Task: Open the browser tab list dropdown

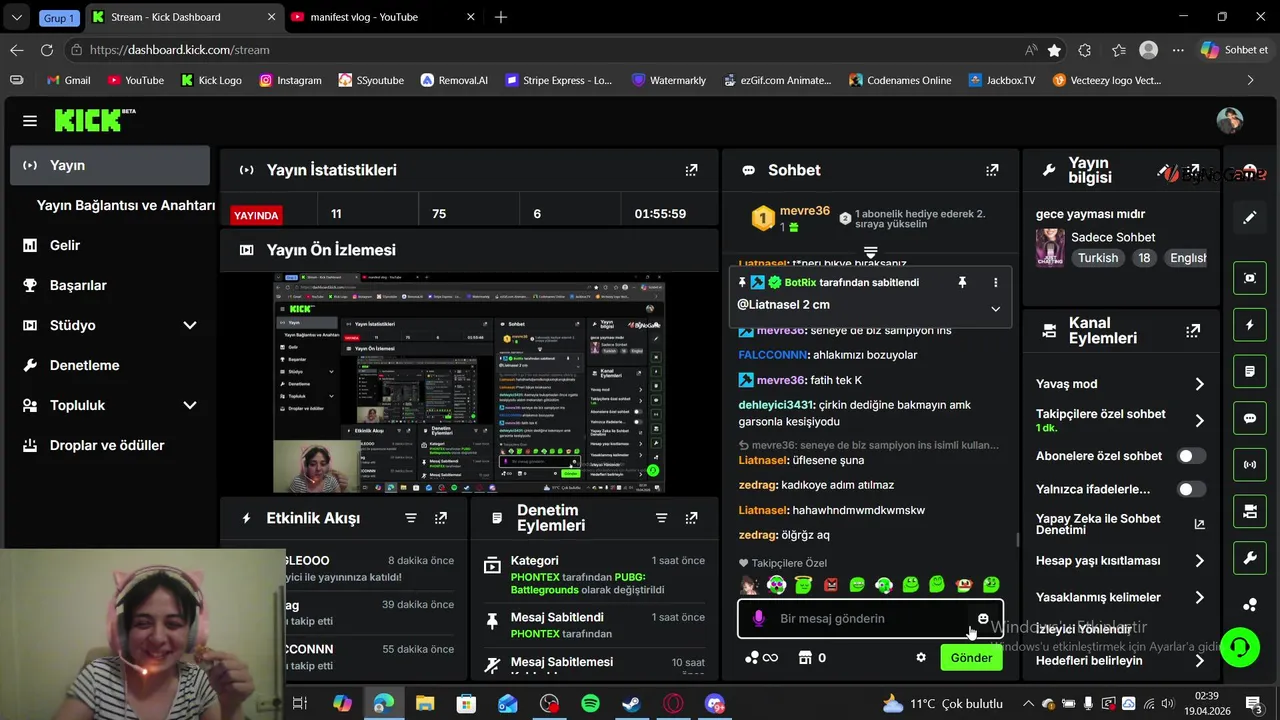Action: (16, 17)
